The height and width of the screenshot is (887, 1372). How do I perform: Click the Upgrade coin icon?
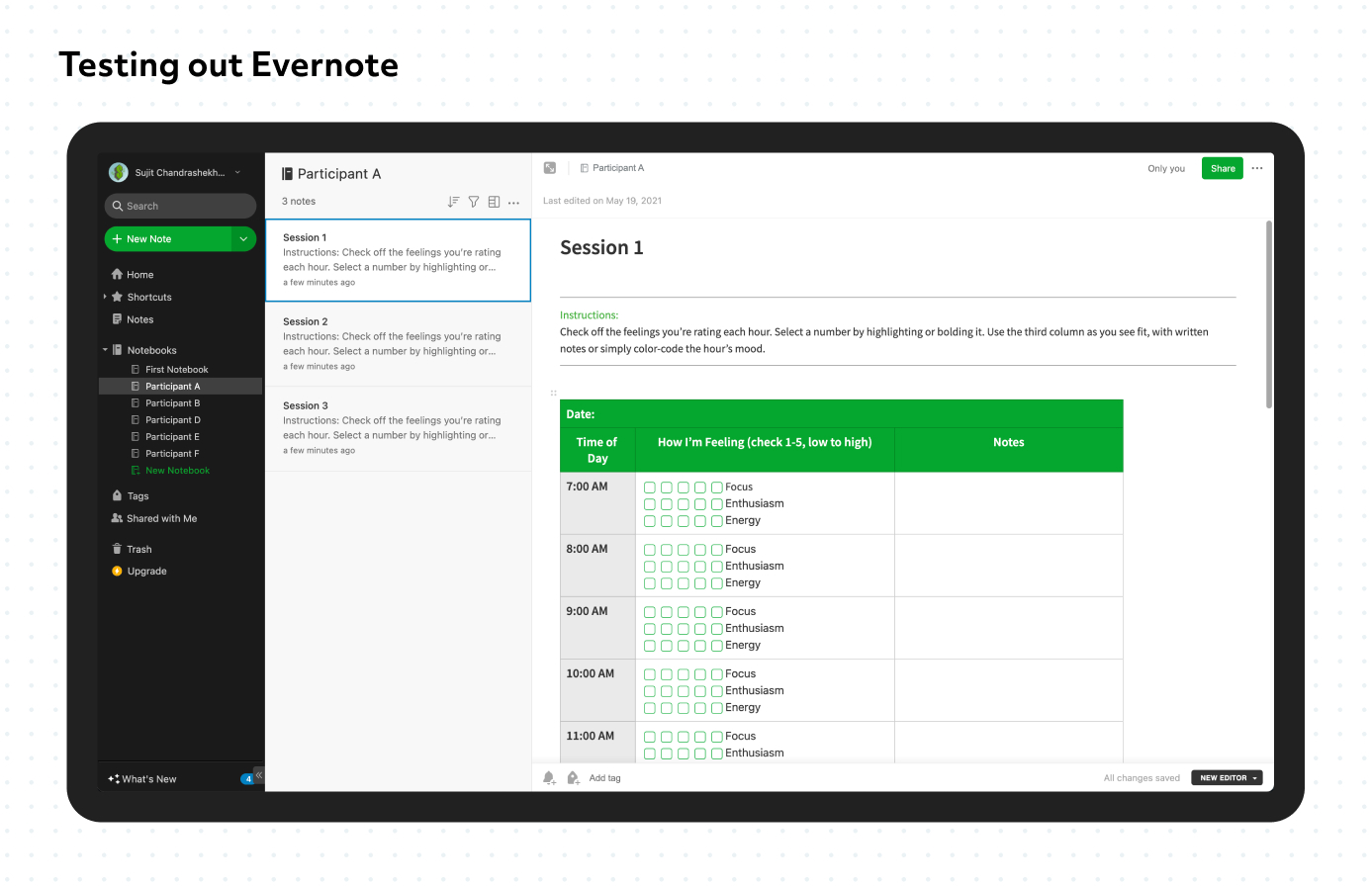point(117,571)
